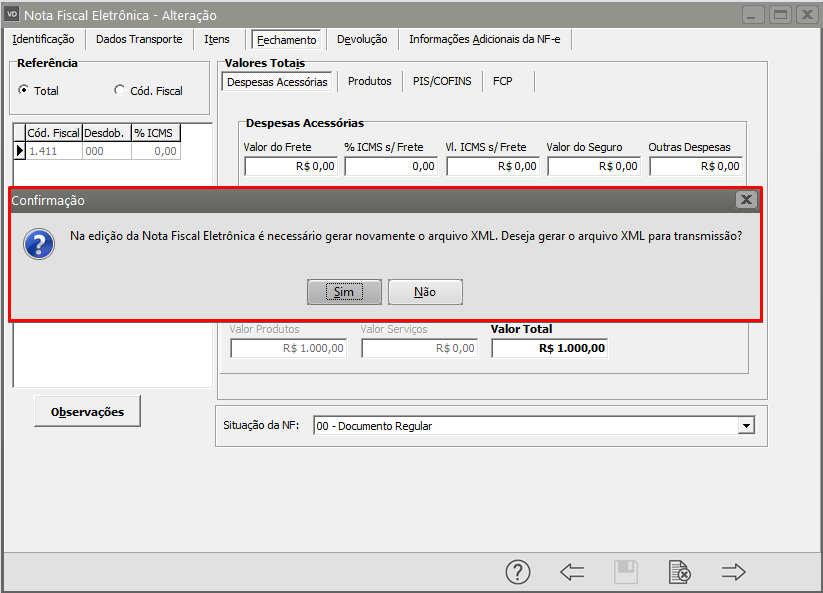Image resolution: width=823 pixels, height=593 pixels.
Task: Open the Situação da NF dropdown
Action: 745,426
